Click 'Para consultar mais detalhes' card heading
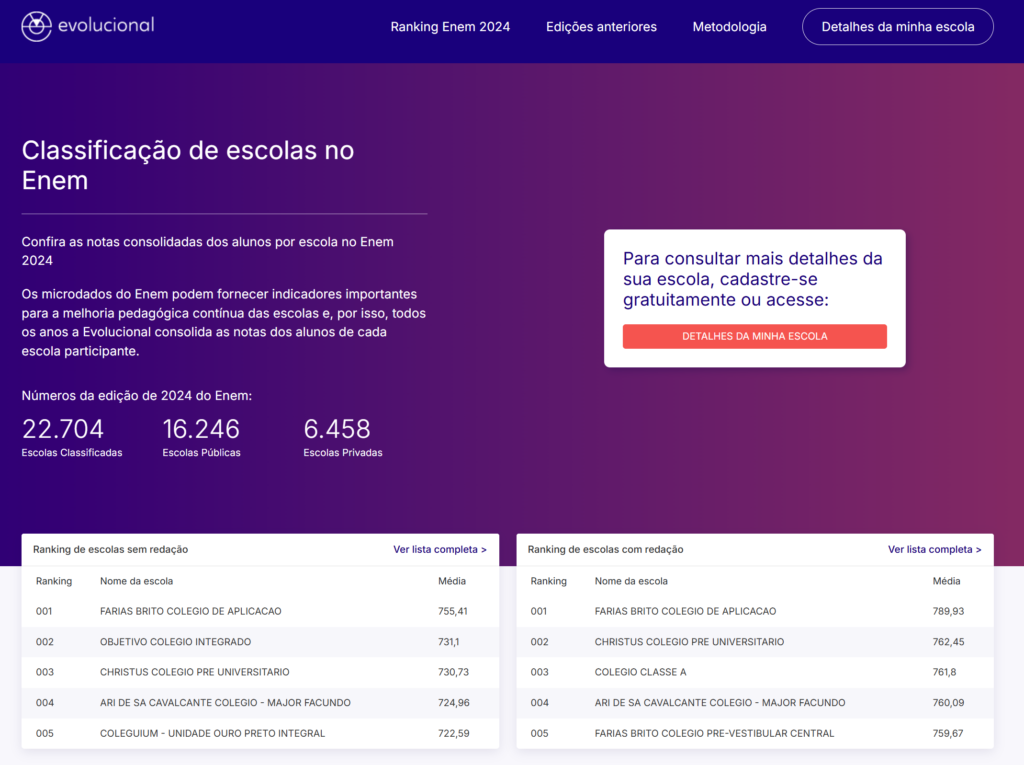The height and width of the screenshot is (765, 1024). click(x=752, y=279)
